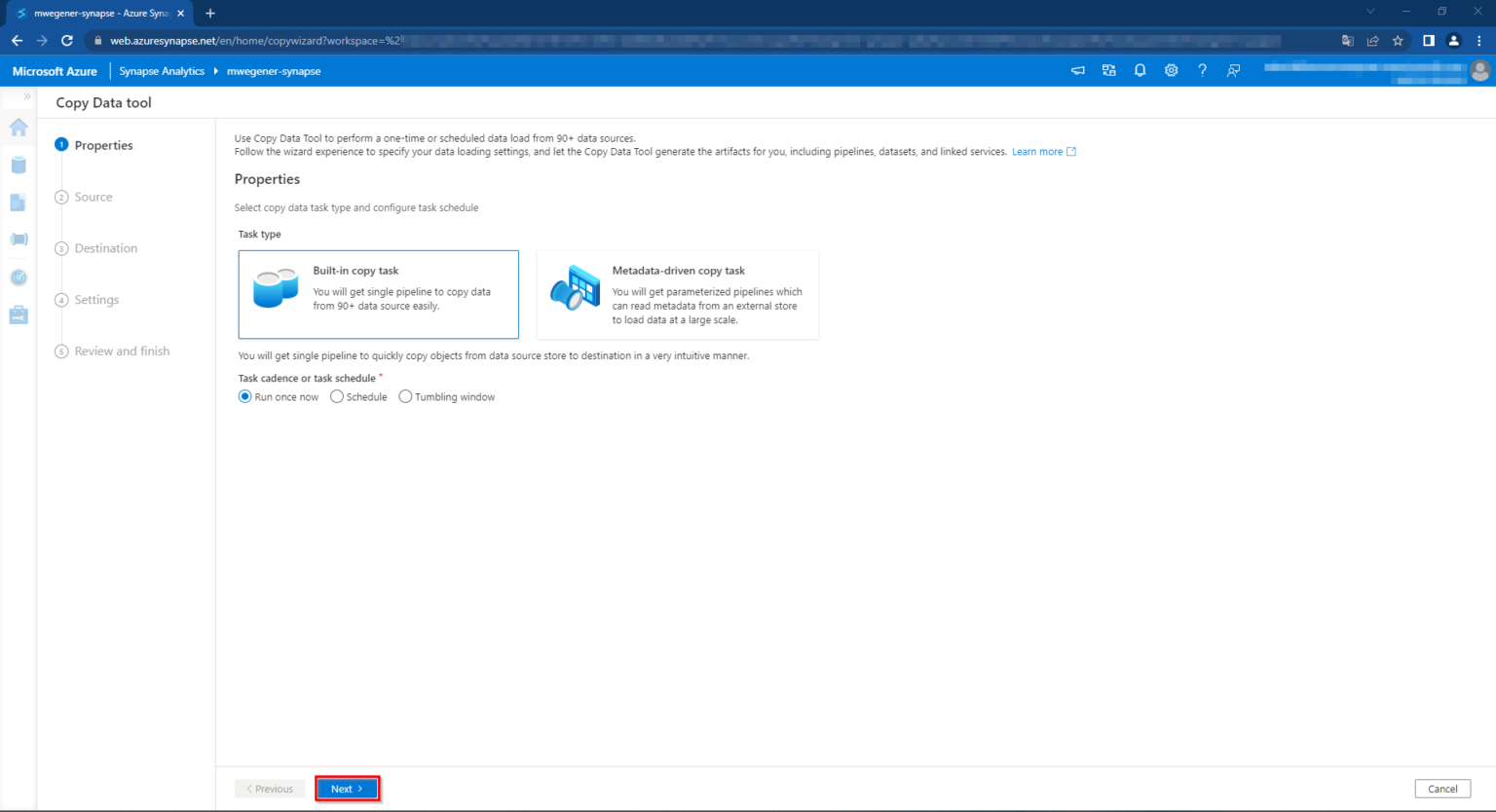The width and height of the screenshot is (1496, 812).
Task: Select the Develop hub icon
Action: pos(18,202)
